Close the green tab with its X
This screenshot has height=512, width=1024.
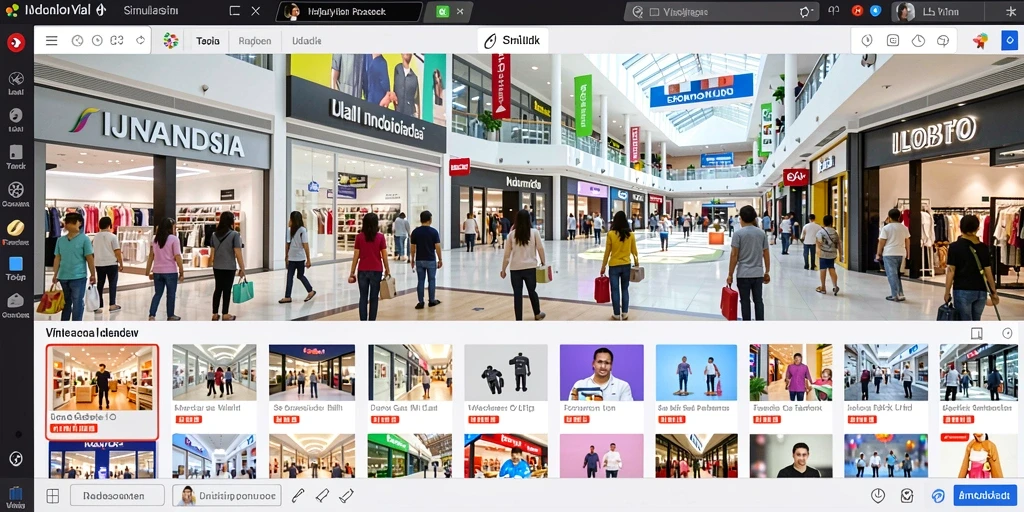coord(460,12)
